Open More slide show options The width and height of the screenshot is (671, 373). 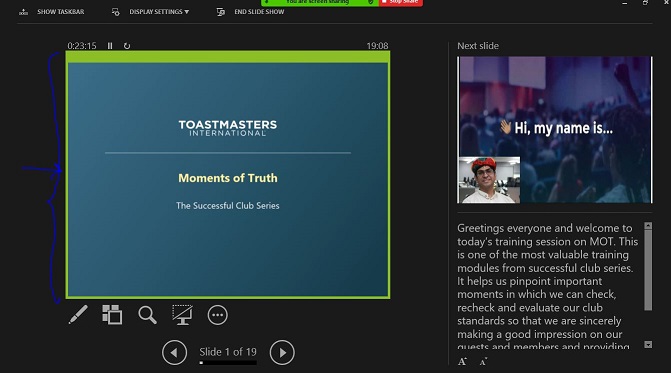coord(217,315)
